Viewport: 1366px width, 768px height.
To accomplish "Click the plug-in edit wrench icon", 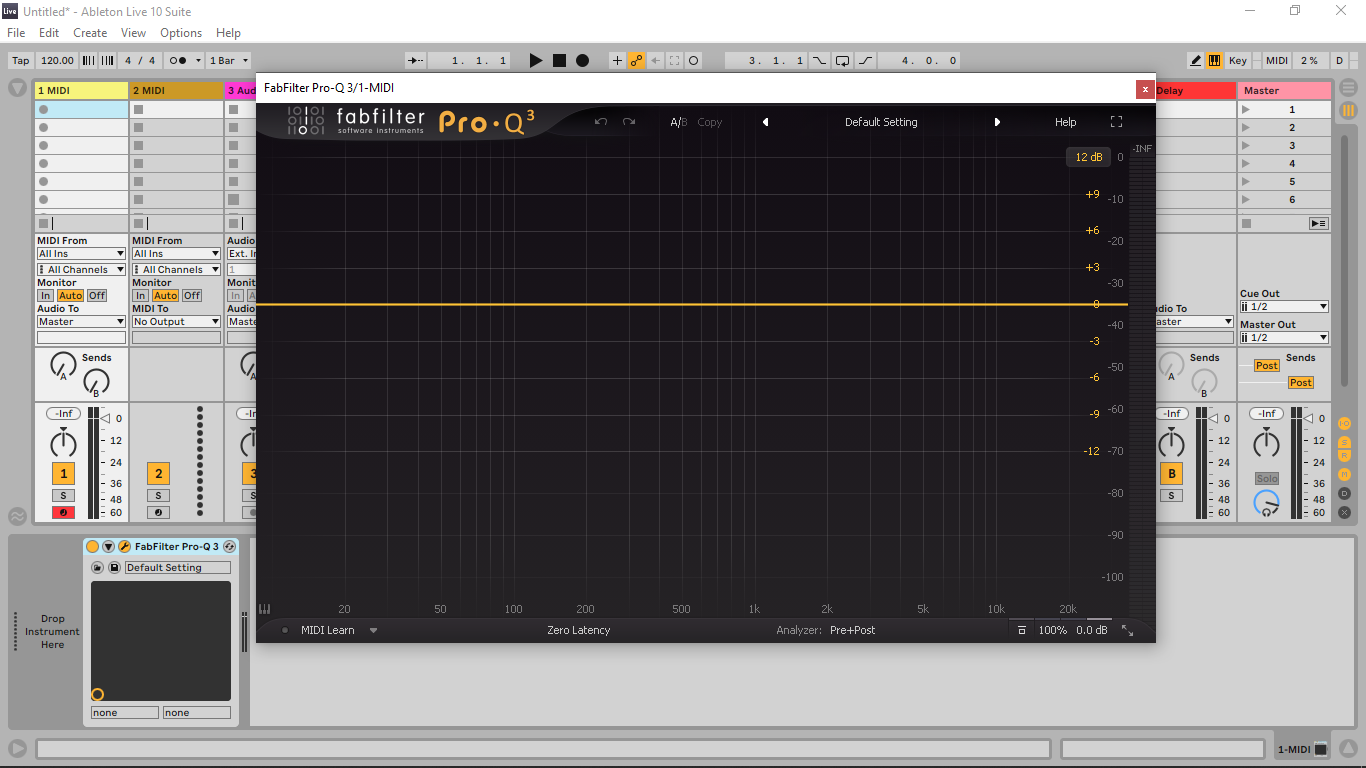I will (125, 546).
